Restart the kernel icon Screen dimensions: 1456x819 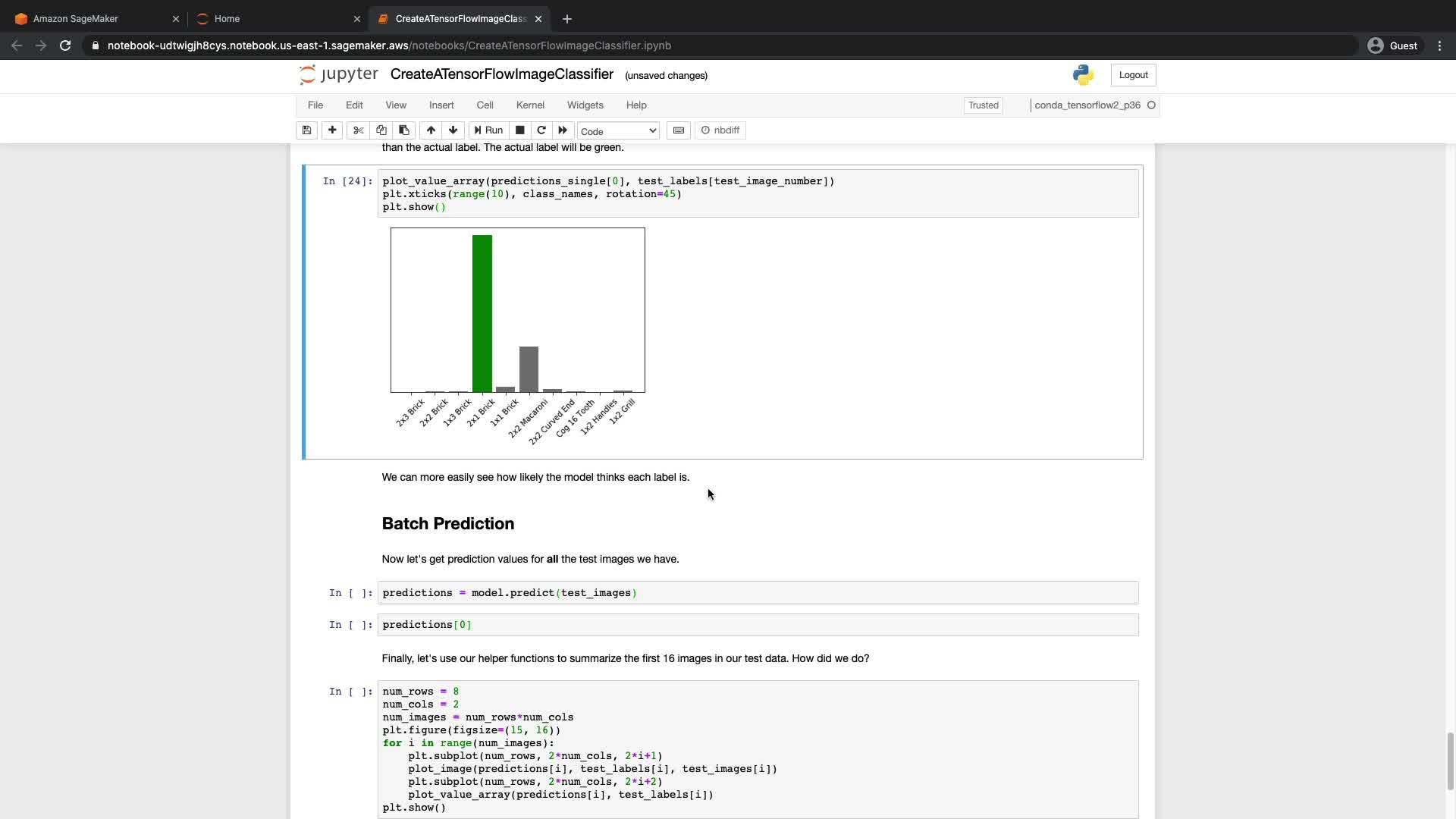coord(541,130)
